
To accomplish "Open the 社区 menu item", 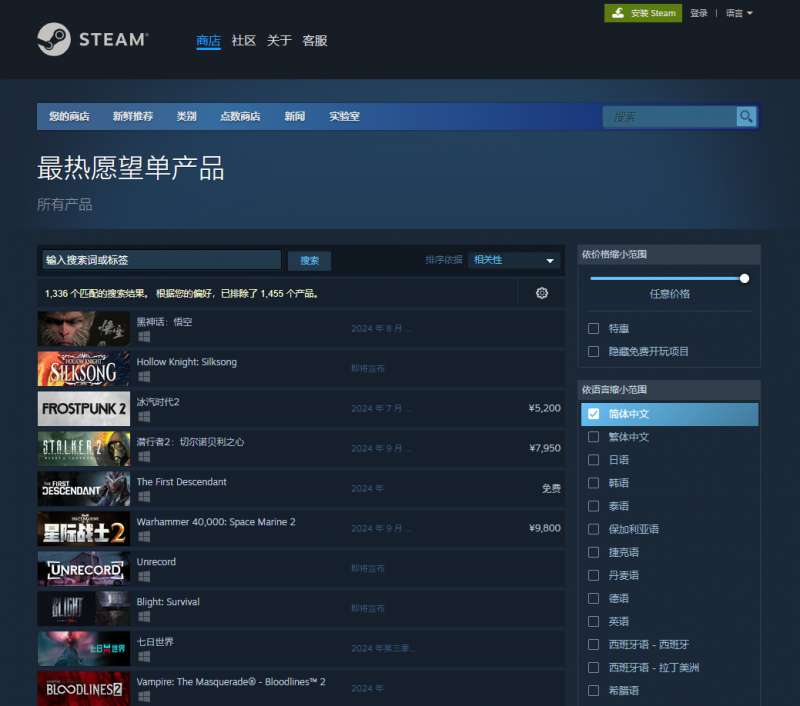I will click(243, 41).
